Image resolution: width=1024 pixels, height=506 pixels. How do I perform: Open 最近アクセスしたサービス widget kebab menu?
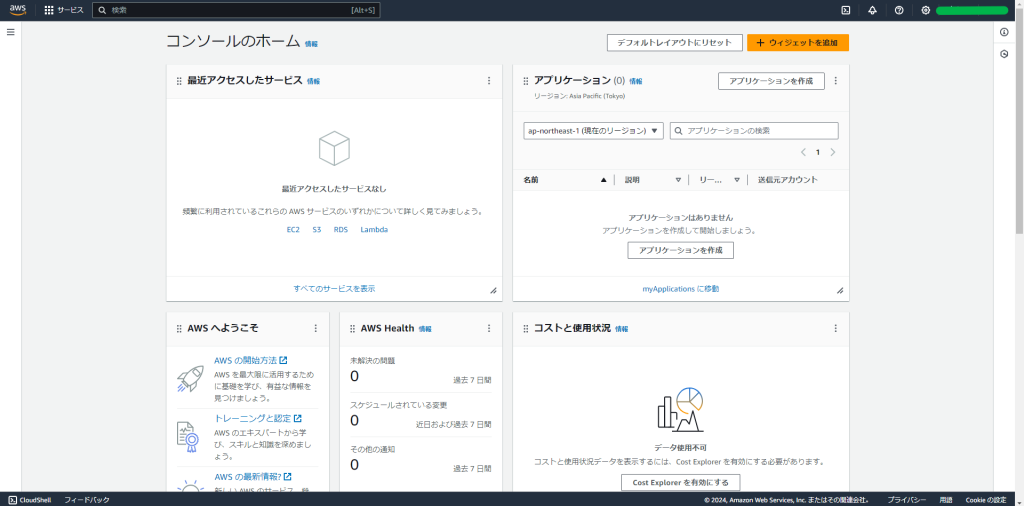pyautogui.click(x=489, y=81)
